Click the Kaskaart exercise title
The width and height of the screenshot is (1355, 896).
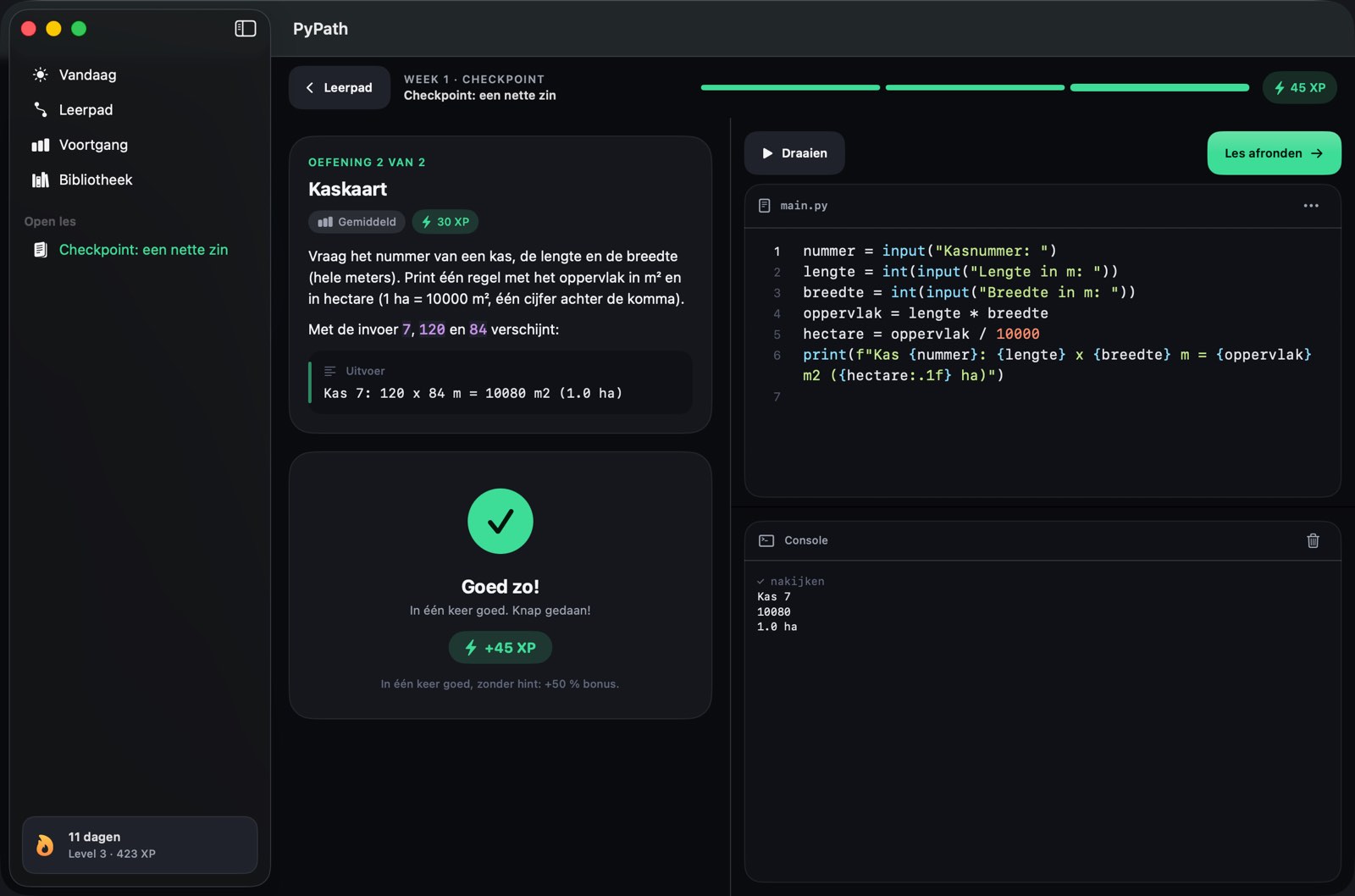348,189
